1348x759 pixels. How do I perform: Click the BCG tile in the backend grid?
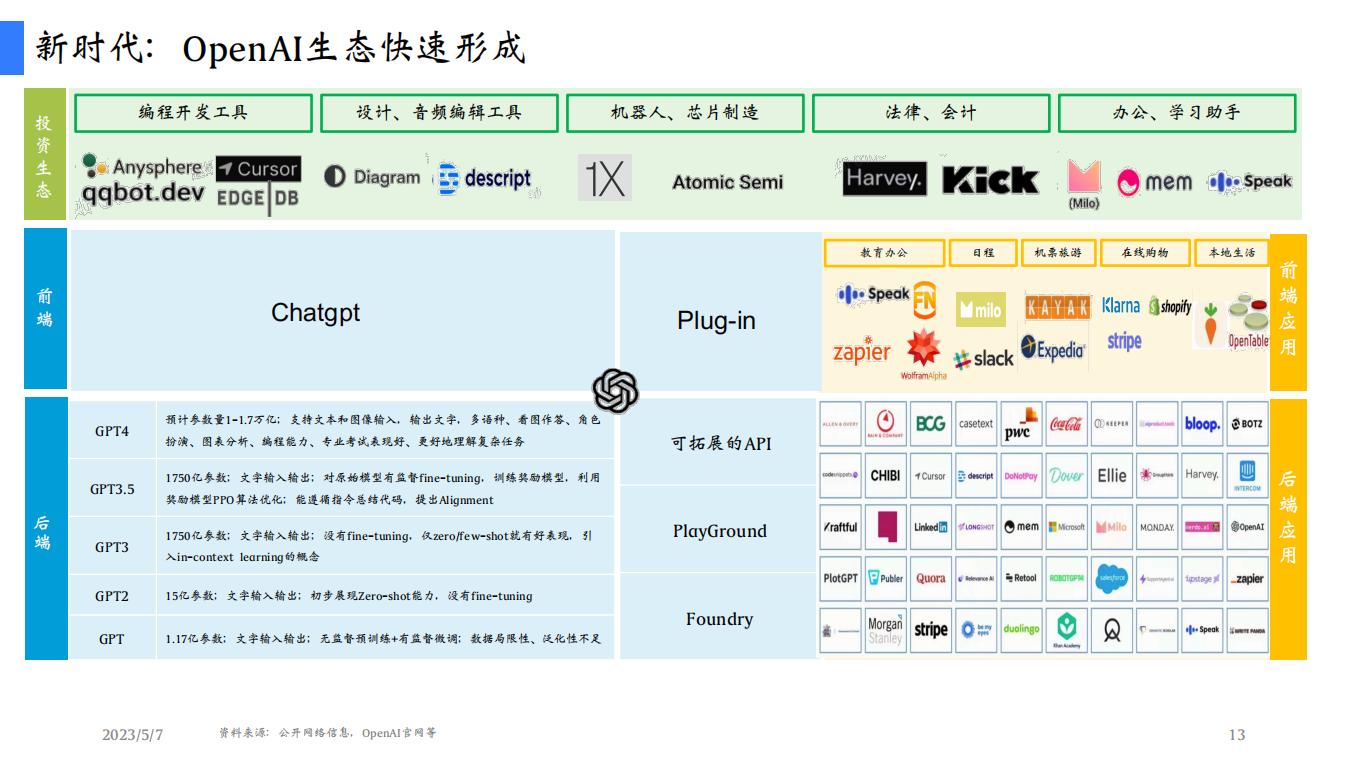(930, 423)
